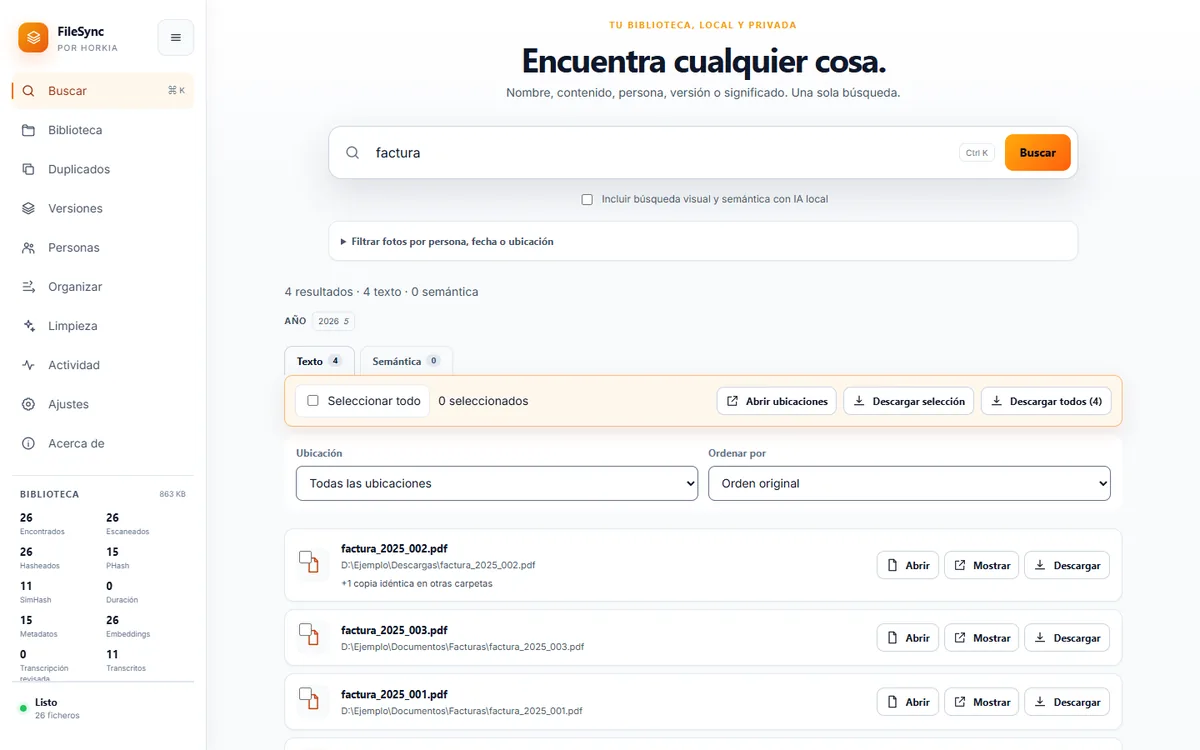
Task: Enable visual and semantic AI search checkbox
Action: pyautogui.click(x=587, y=199)
